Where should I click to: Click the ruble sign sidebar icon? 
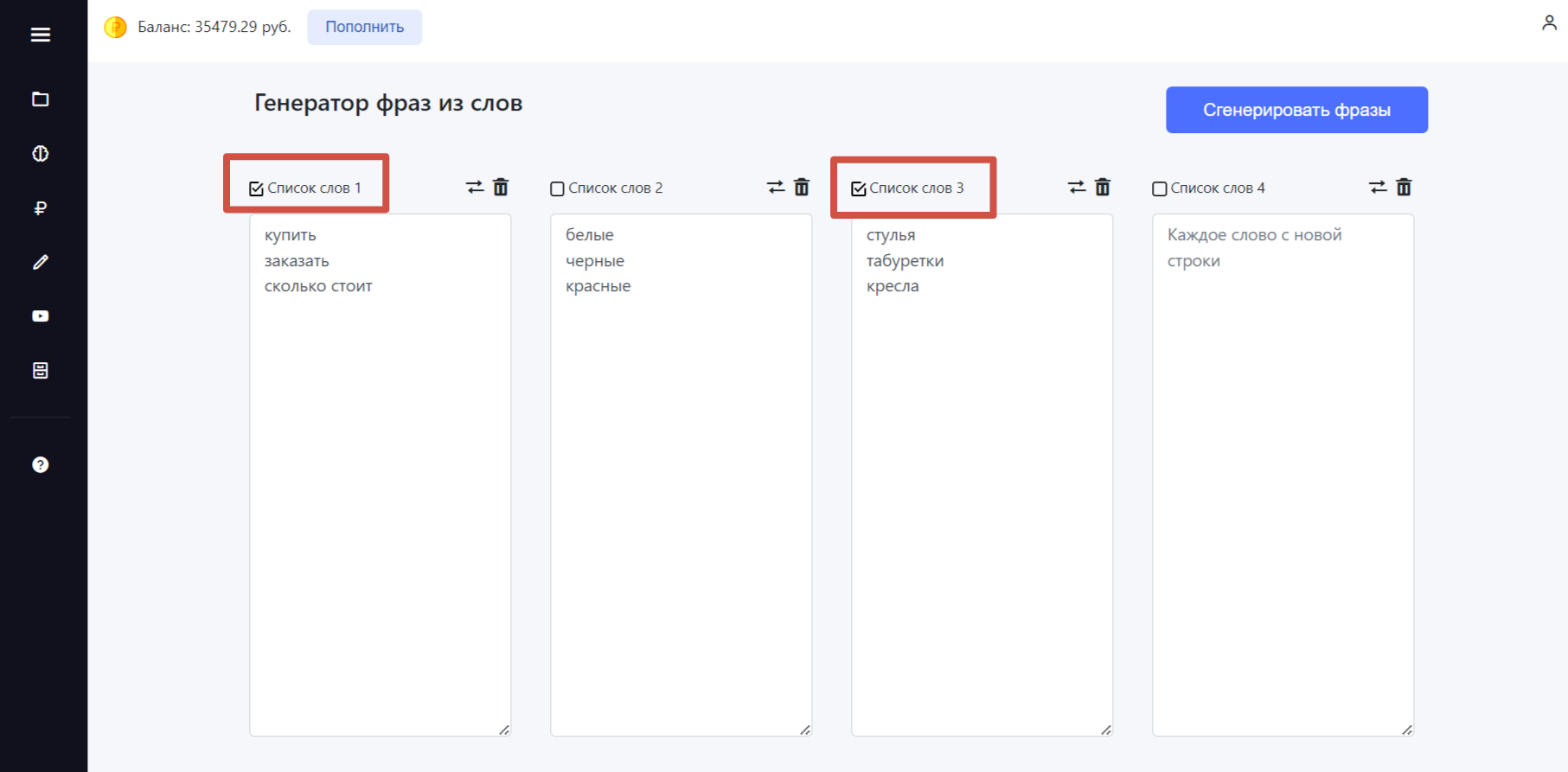point(41,207)
